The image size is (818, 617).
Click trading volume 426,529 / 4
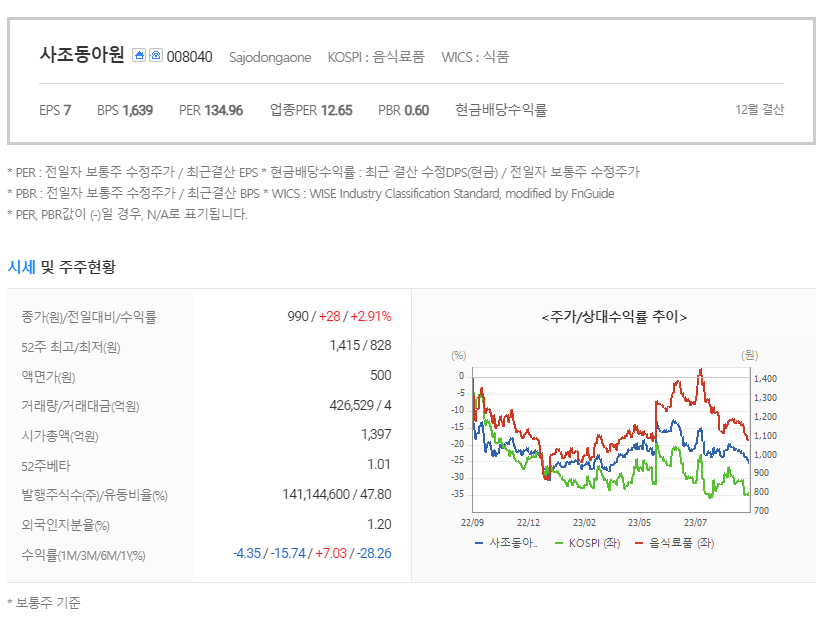pos(360,405)
